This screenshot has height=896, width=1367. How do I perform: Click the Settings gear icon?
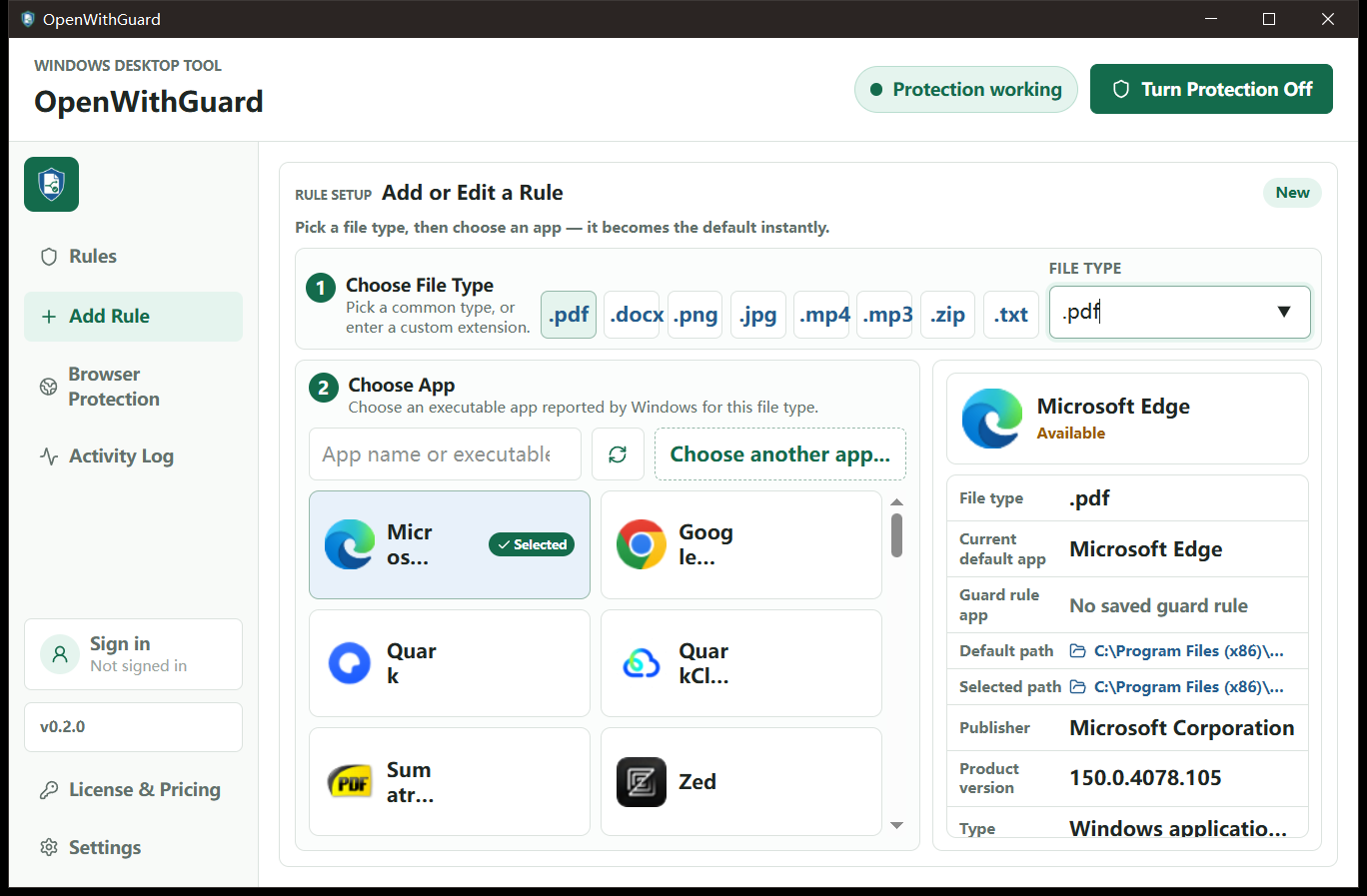48,848
